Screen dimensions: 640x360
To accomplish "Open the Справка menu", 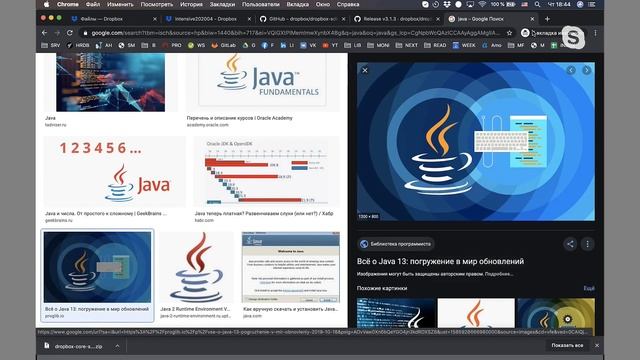I will pyautogui.click(x=348, y=4).
